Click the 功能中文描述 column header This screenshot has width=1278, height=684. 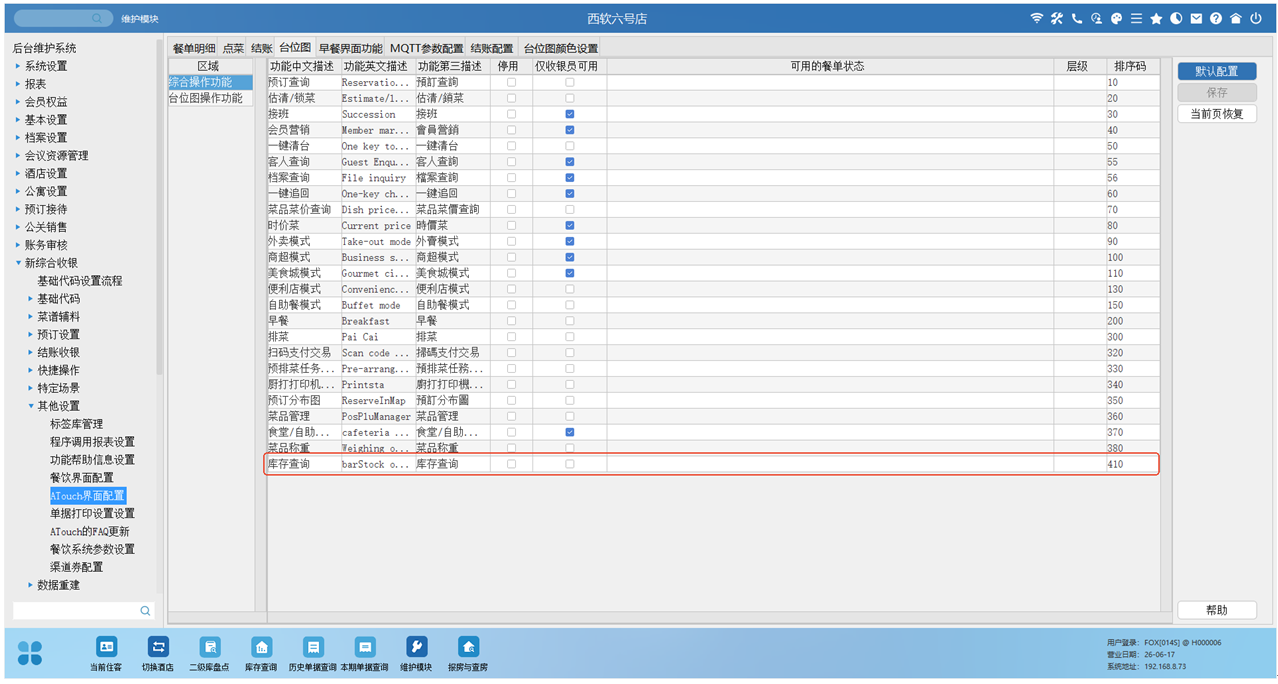(303, 66)
